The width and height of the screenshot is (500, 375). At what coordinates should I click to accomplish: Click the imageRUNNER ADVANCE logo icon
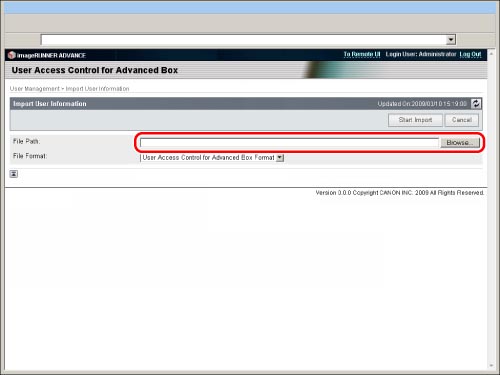(12, 55)
